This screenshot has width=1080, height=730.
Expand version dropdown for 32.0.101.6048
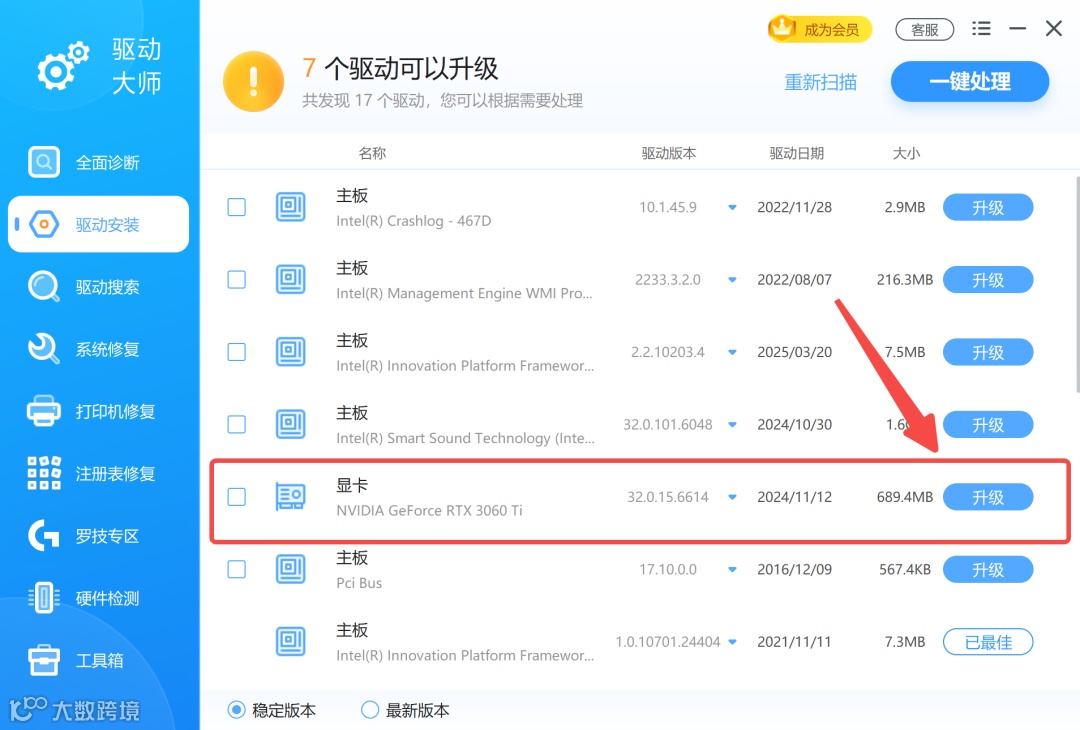[x=732, y=424]
